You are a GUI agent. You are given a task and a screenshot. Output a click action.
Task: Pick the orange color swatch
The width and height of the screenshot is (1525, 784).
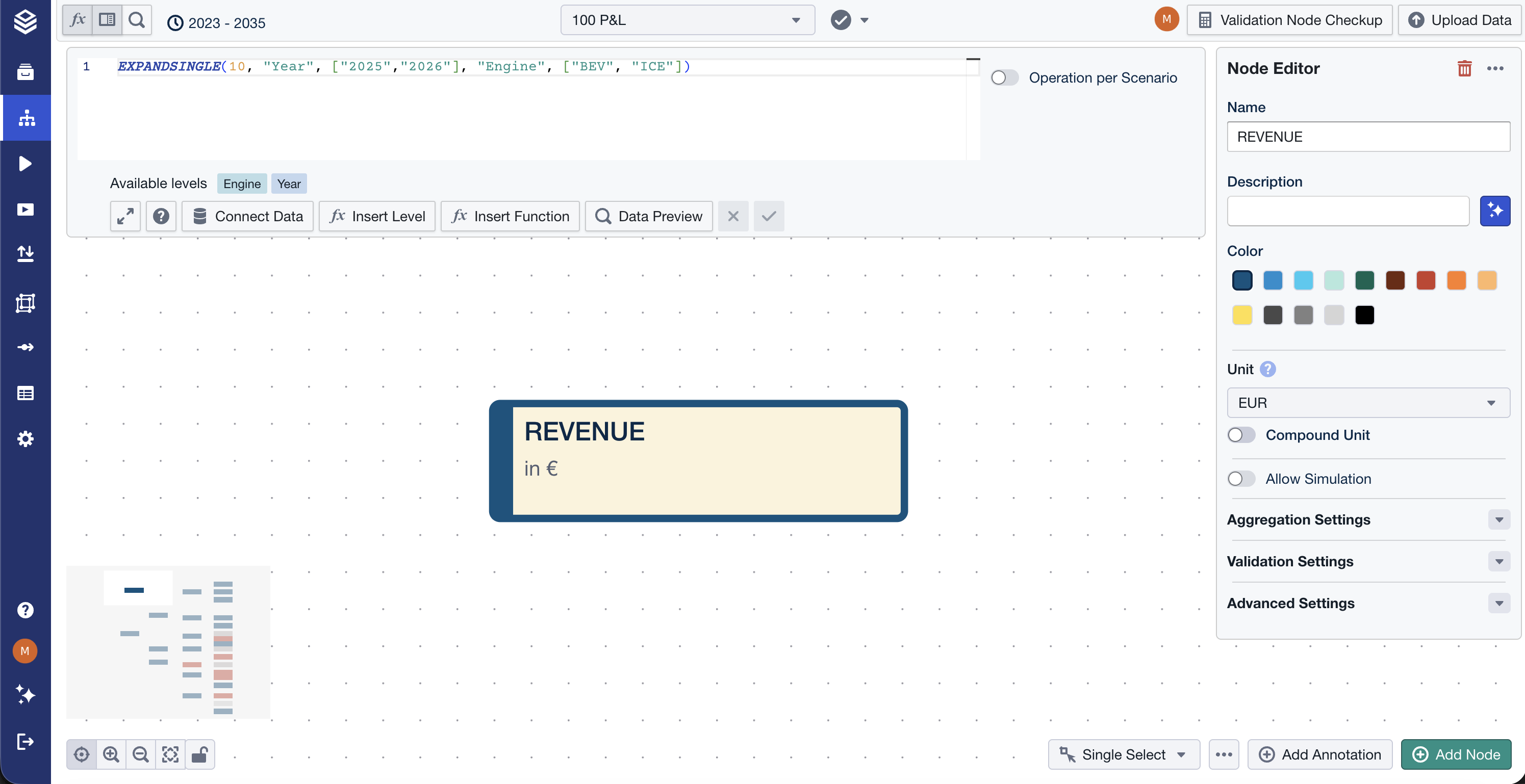tap(1456, 280)
